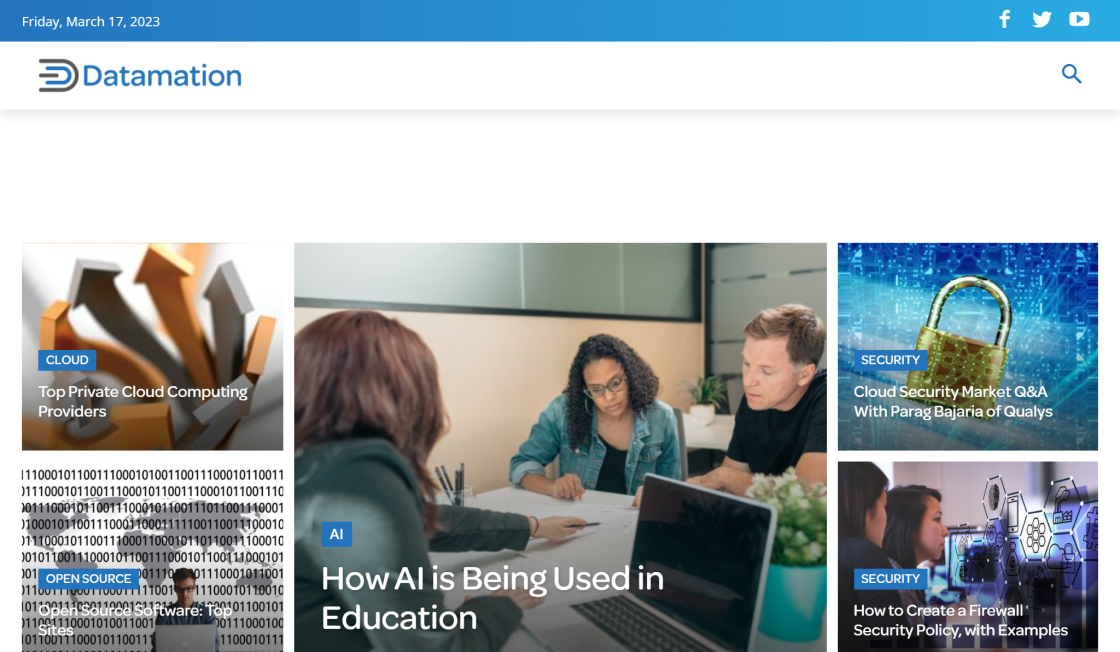Visit the YouTube channel icon
1120x652 pixels.
(x=1079, y=20)
